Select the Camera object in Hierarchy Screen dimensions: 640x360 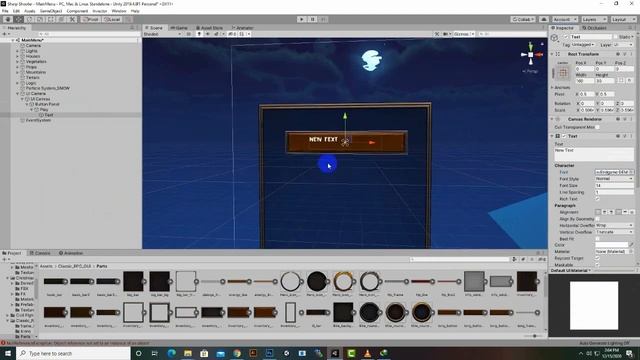coord(33,45)
